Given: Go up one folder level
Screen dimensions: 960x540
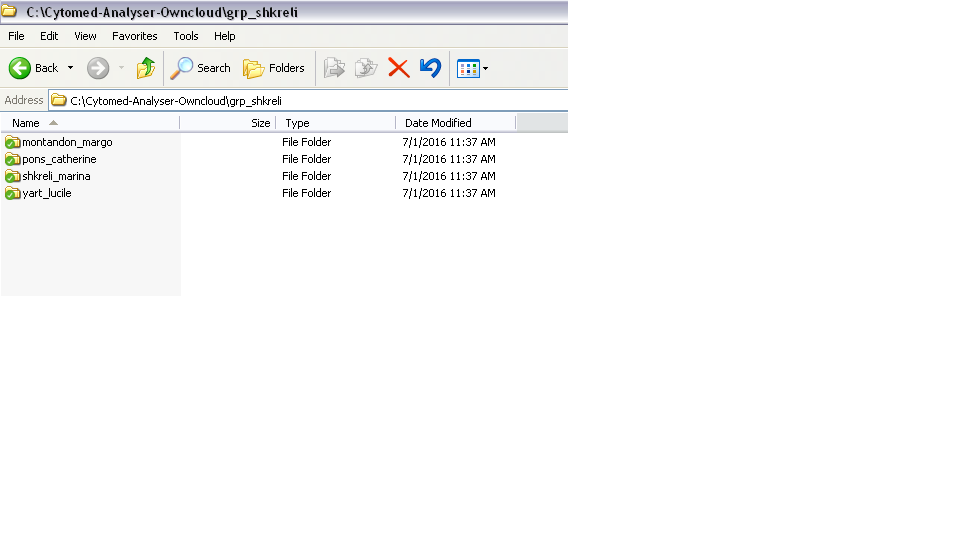Looking at the screenshot, I should click(146, 68).
